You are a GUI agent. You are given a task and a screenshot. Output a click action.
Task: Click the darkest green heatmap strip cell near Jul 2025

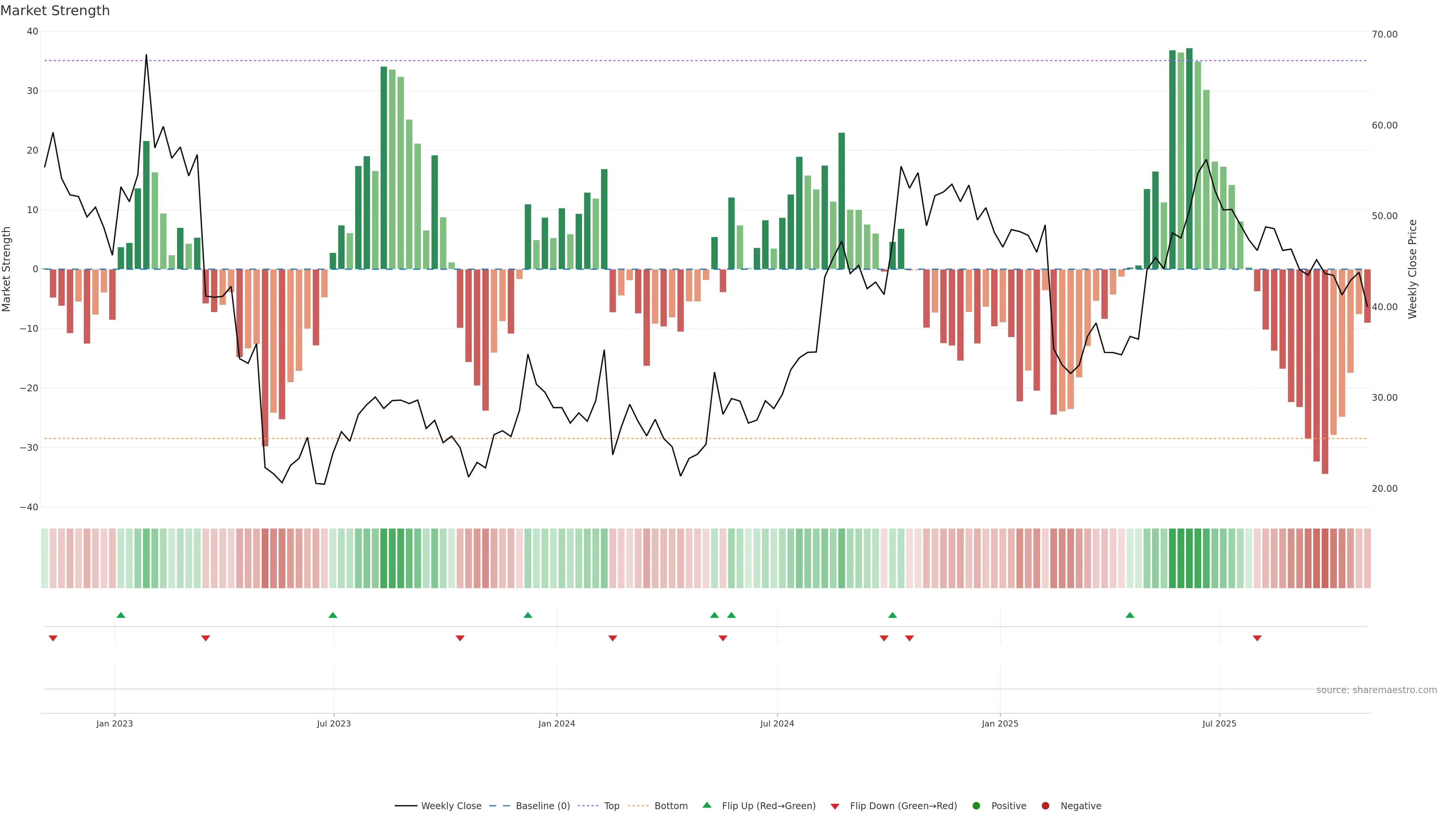[1189, 559]
